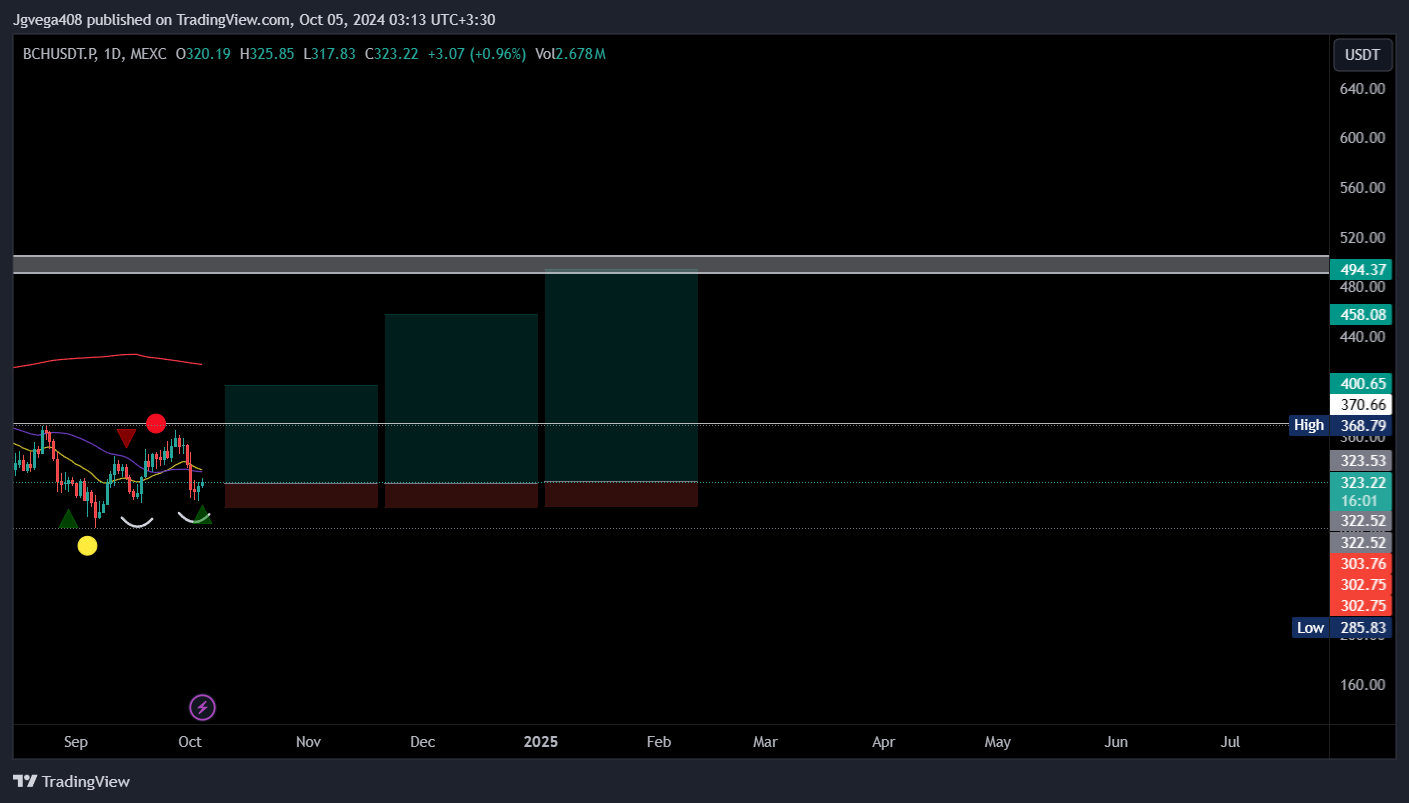1409x803 pixels.
Task: Click the 160.00 price axis tick
Action: click(x=1362, y=685)
